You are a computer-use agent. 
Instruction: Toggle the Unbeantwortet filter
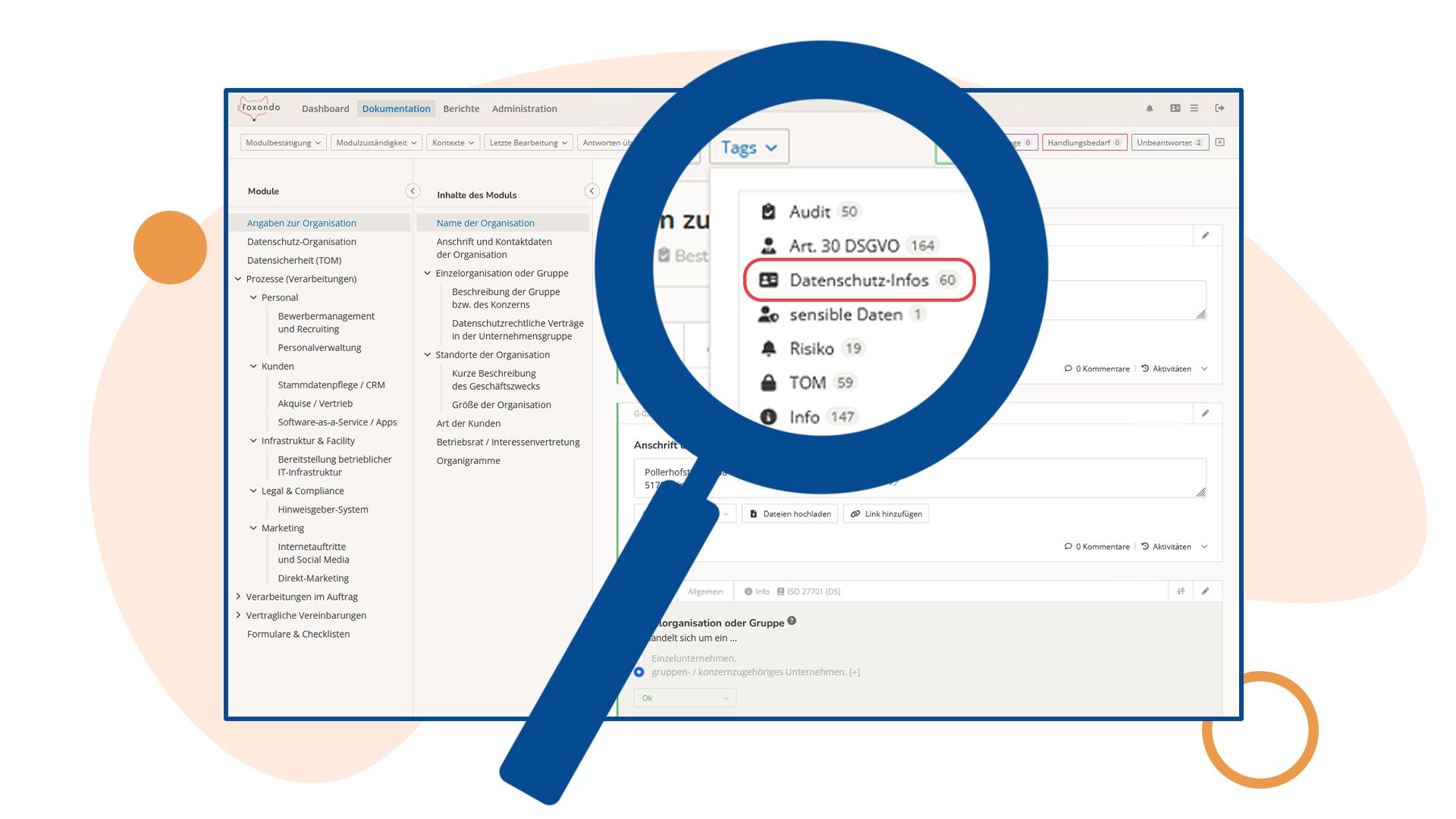click(1169, 143)
